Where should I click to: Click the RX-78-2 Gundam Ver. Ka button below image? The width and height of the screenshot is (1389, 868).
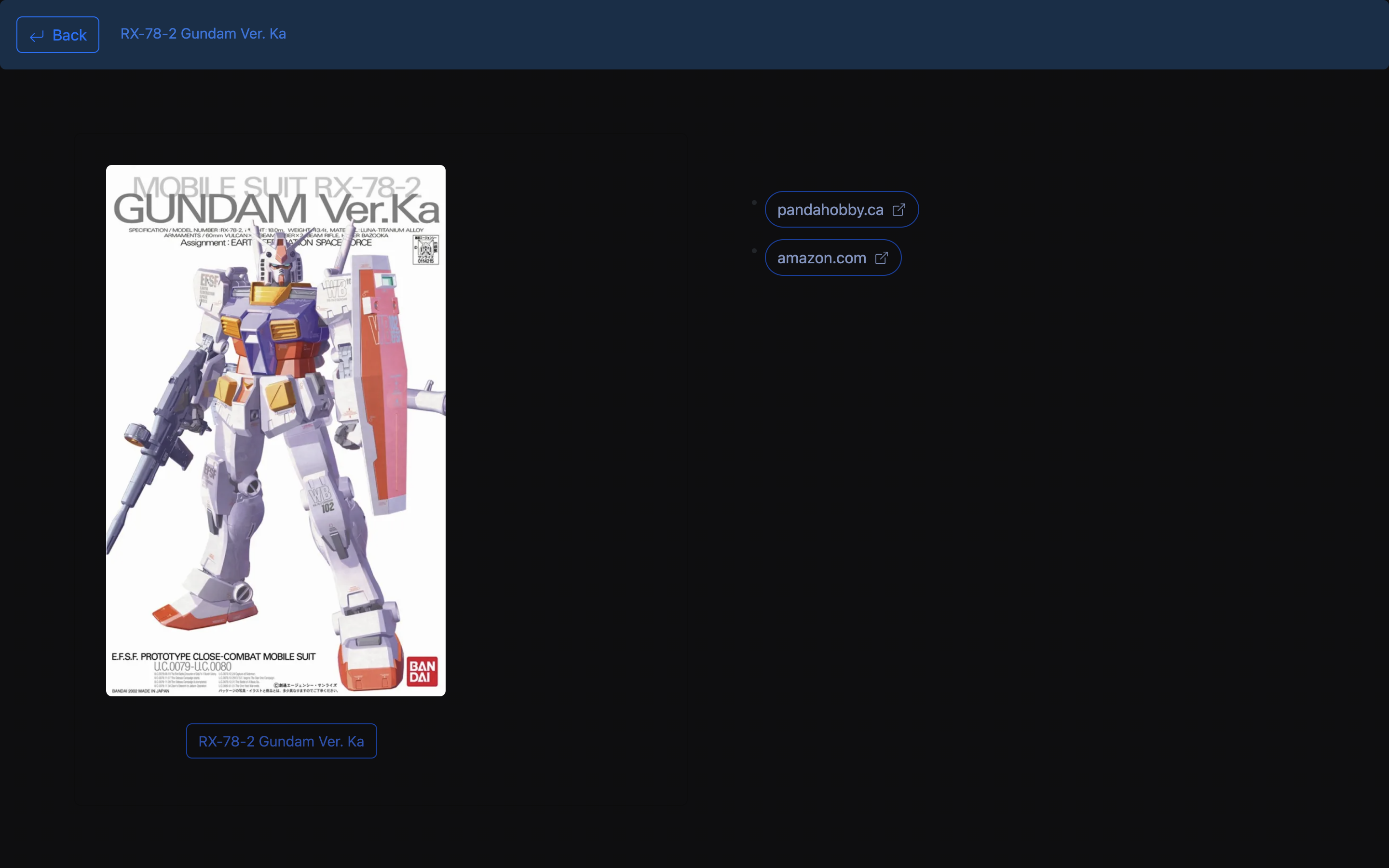point(281,741)
